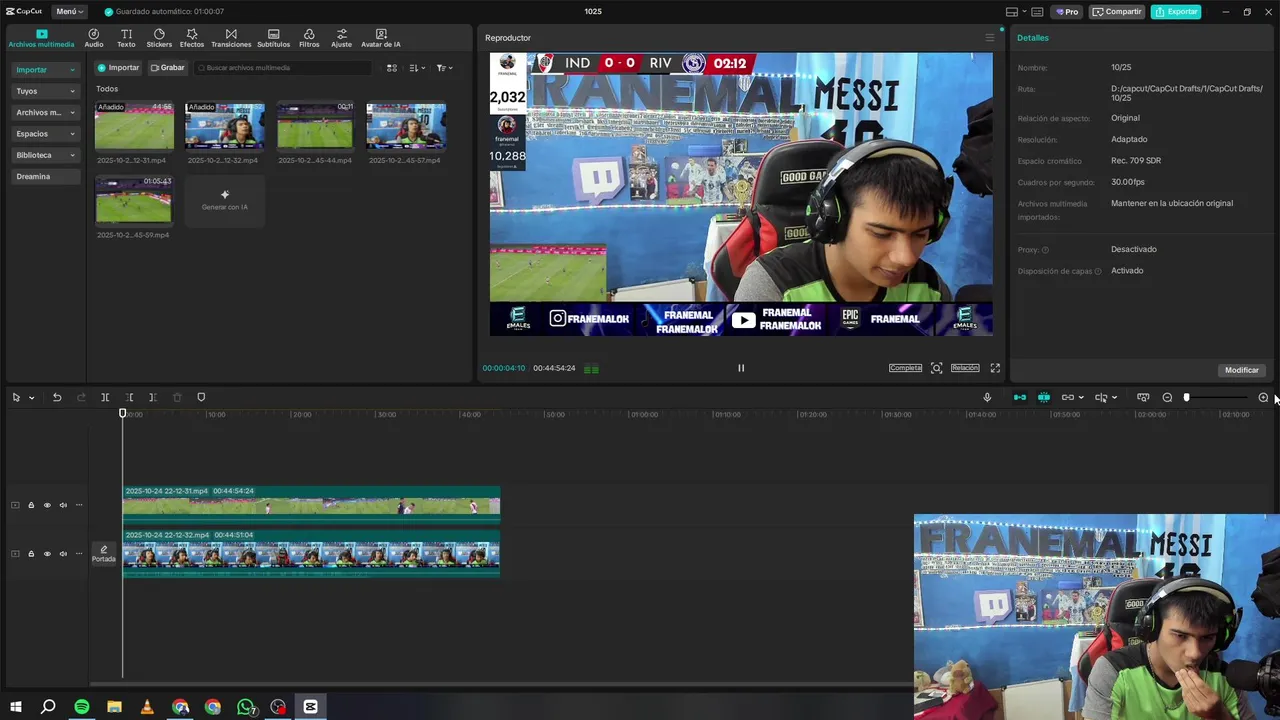The height and width of the screenshot is (720, 1280).
Task: Open the media filter dropdown
Action: (444, 68)
